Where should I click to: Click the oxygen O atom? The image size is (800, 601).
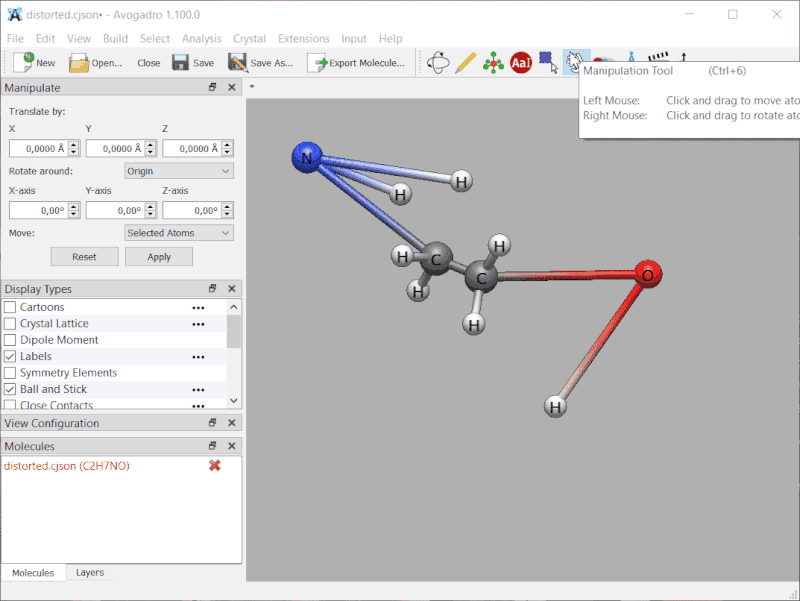coord(648,274)
